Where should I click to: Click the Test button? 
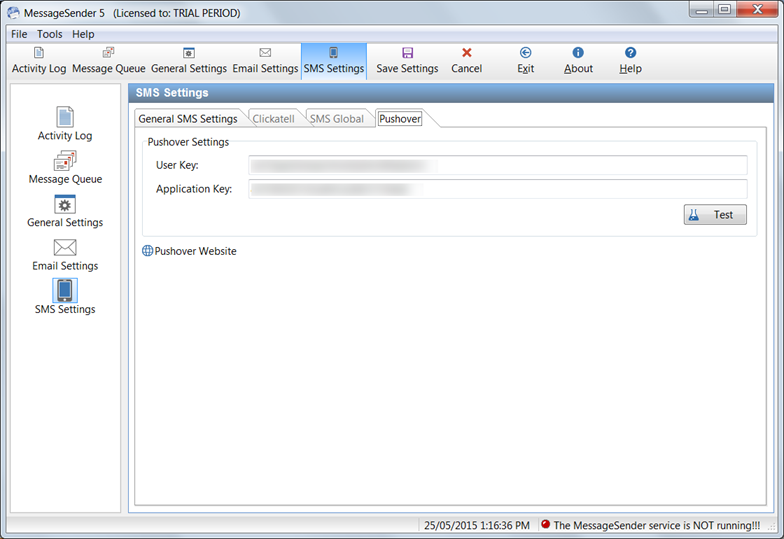pos(715,214)
